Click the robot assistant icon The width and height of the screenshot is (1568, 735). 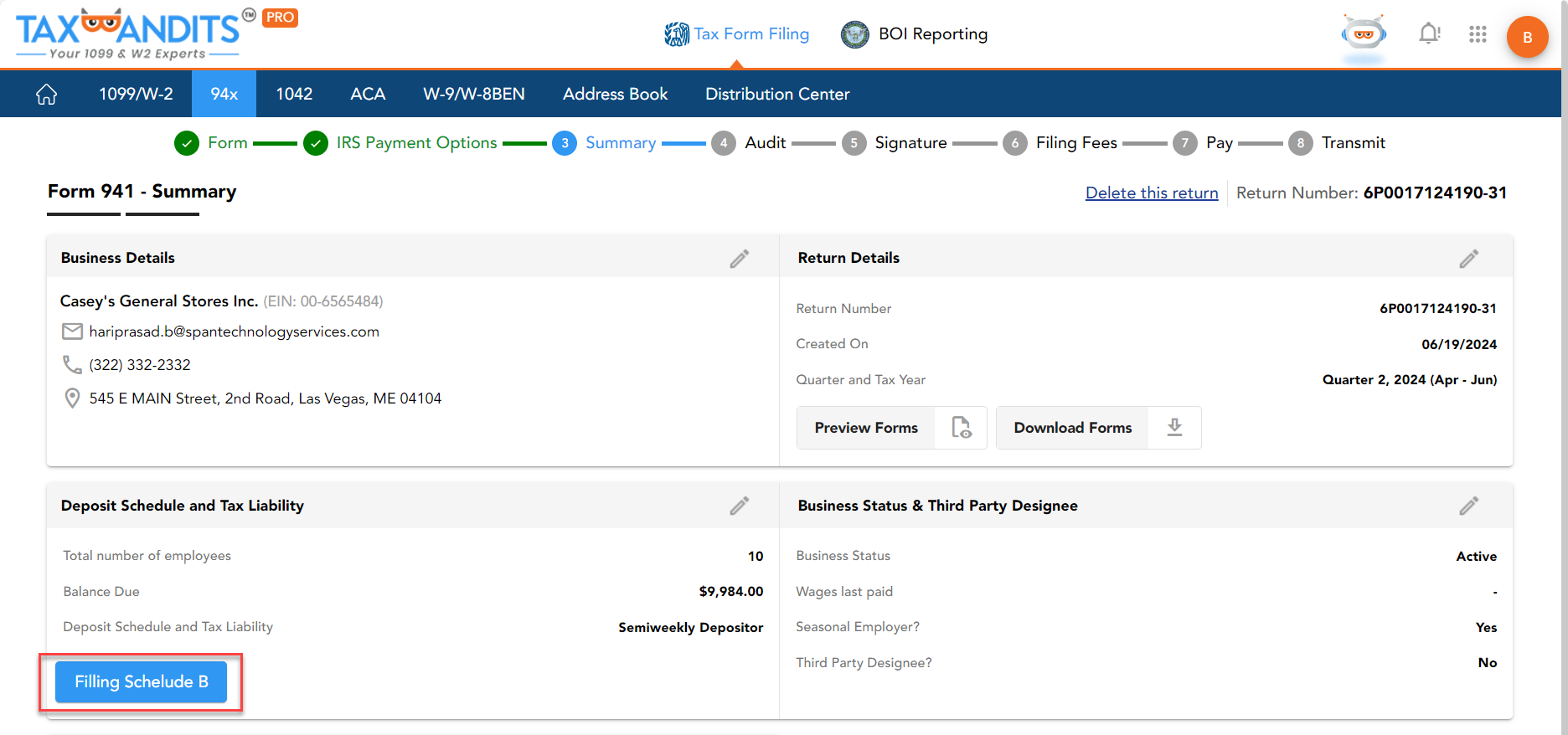[x=1364, y=35]
